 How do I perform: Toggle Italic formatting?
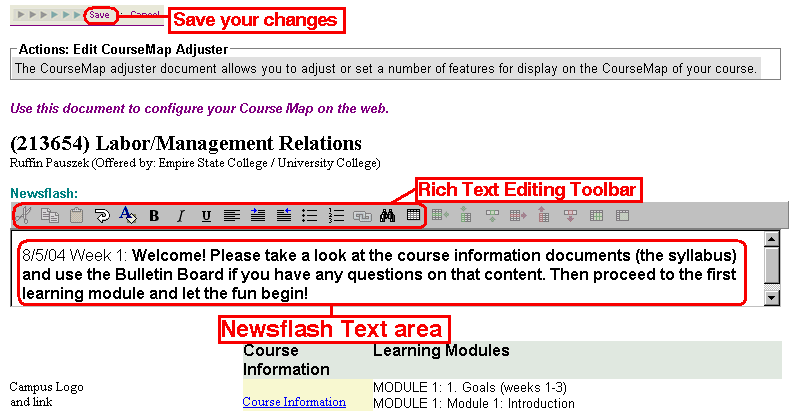coord(180,216)
